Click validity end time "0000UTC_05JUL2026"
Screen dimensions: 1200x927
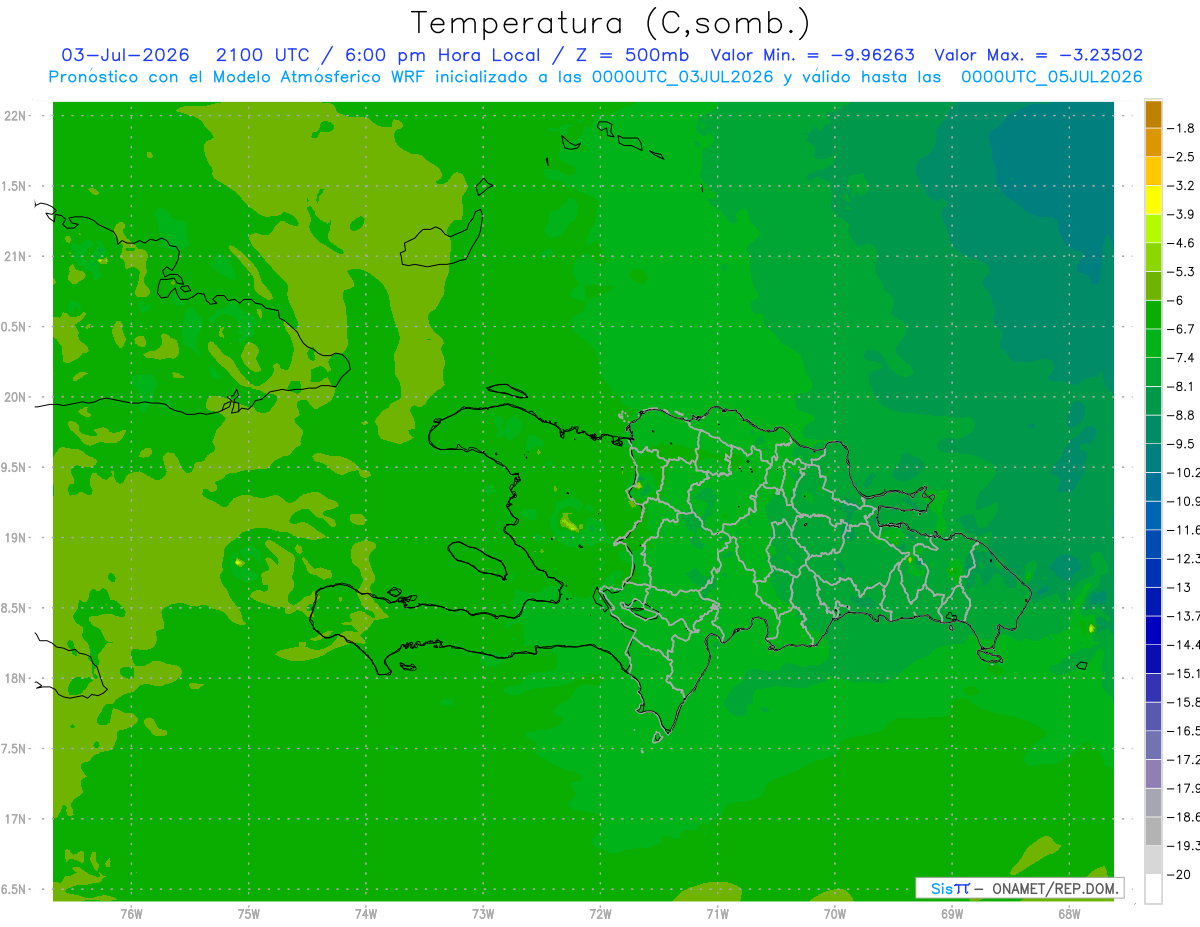pyautogui.click(x=1052, y=77)
